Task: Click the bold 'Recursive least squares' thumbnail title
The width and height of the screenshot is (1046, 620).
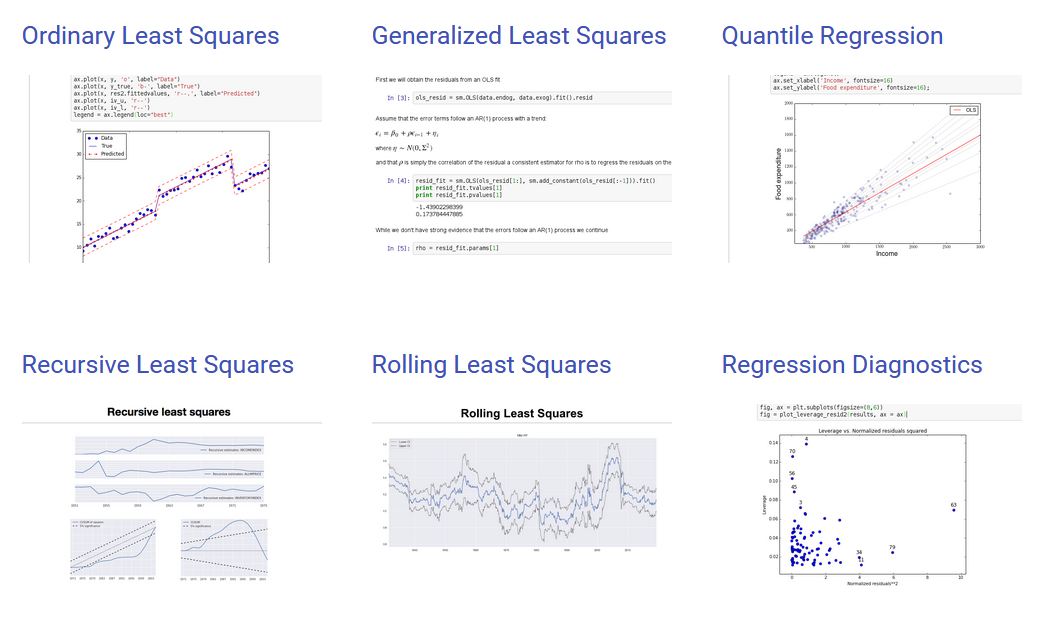Action: (x=169, y=412)
